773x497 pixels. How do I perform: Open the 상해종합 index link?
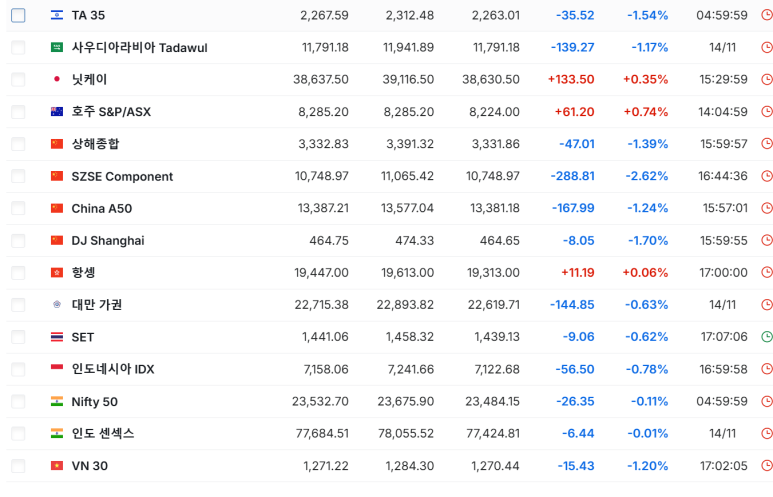pos(96,144)
